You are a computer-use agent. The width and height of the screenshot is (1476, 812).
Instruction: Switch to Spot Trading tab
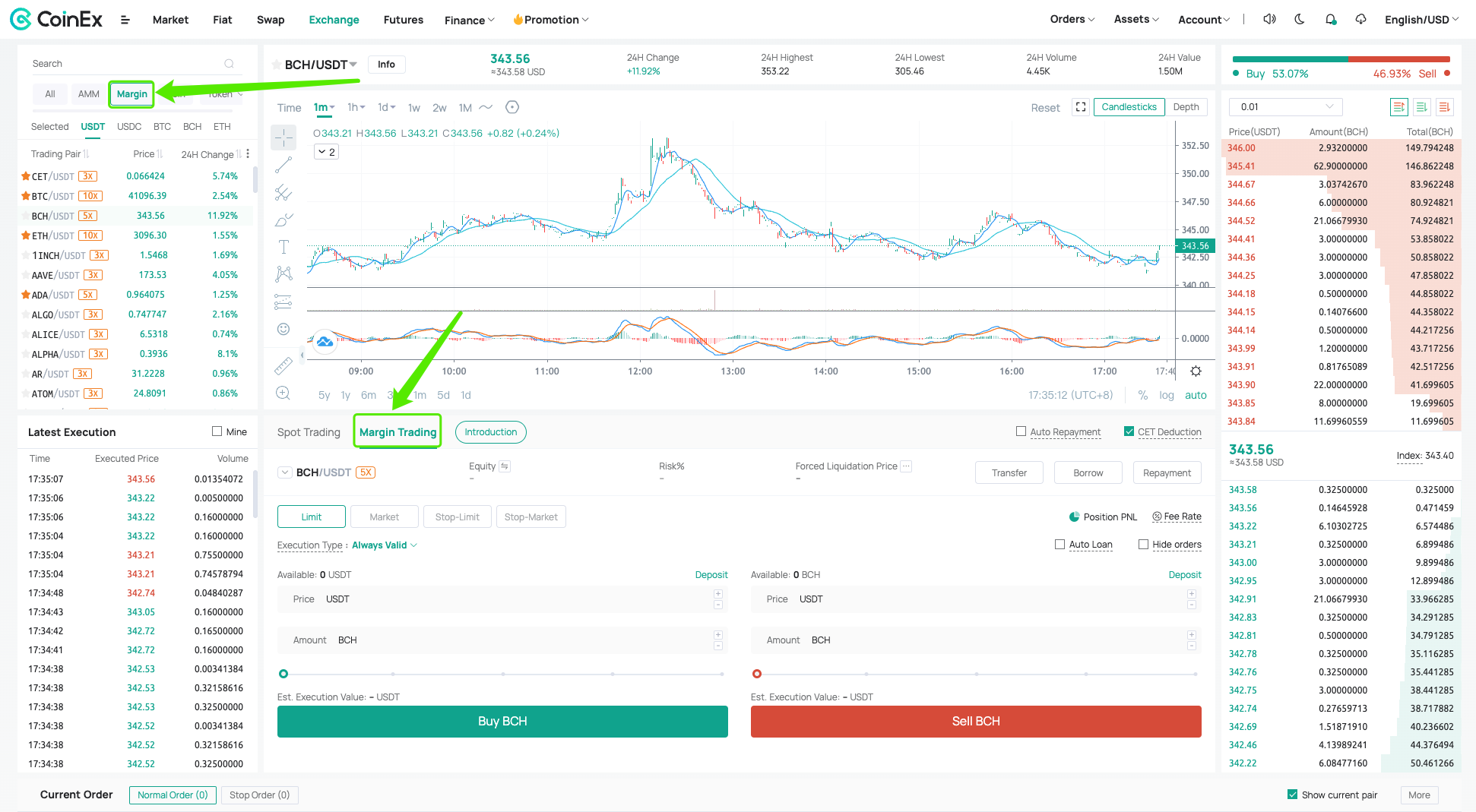pyautogui.click(x=309, y=432)
